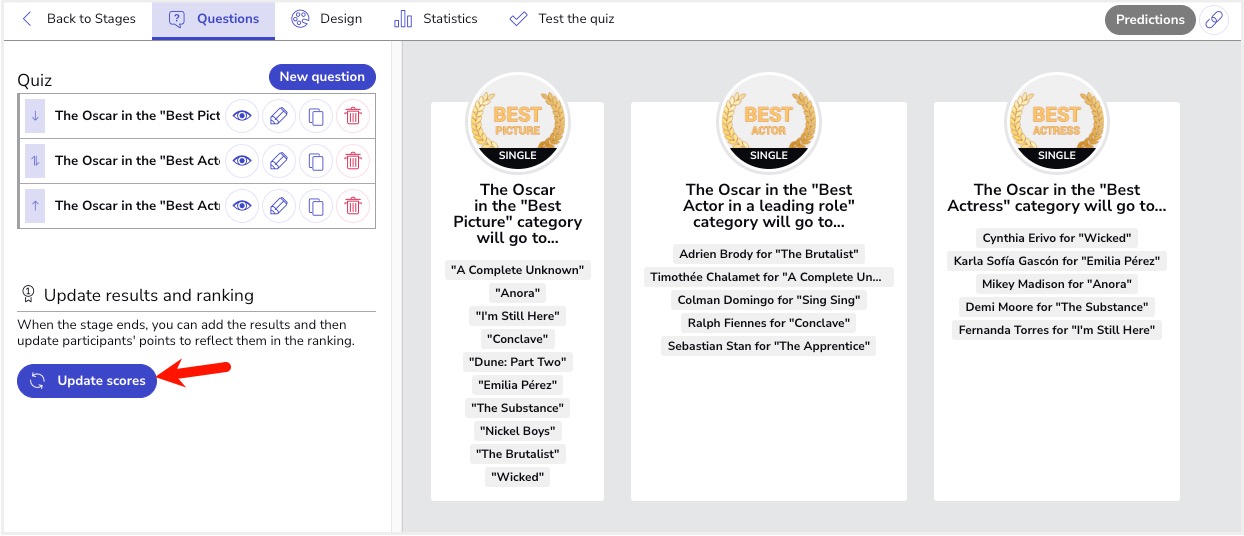Pick Fernanda Torres for "I'm Still Here"

click(1056, 330)
